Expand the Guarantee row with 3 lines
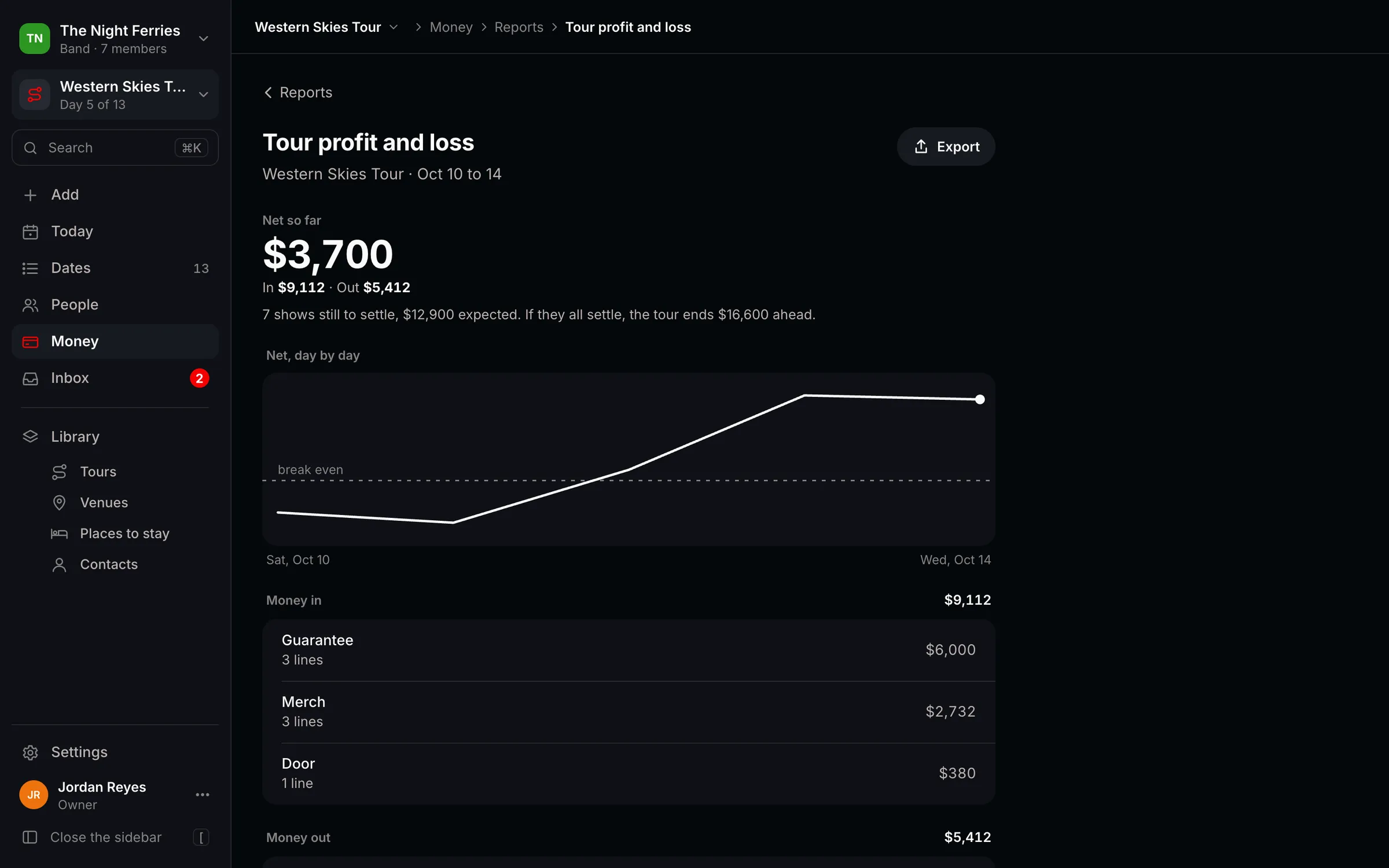 (629, 650)
